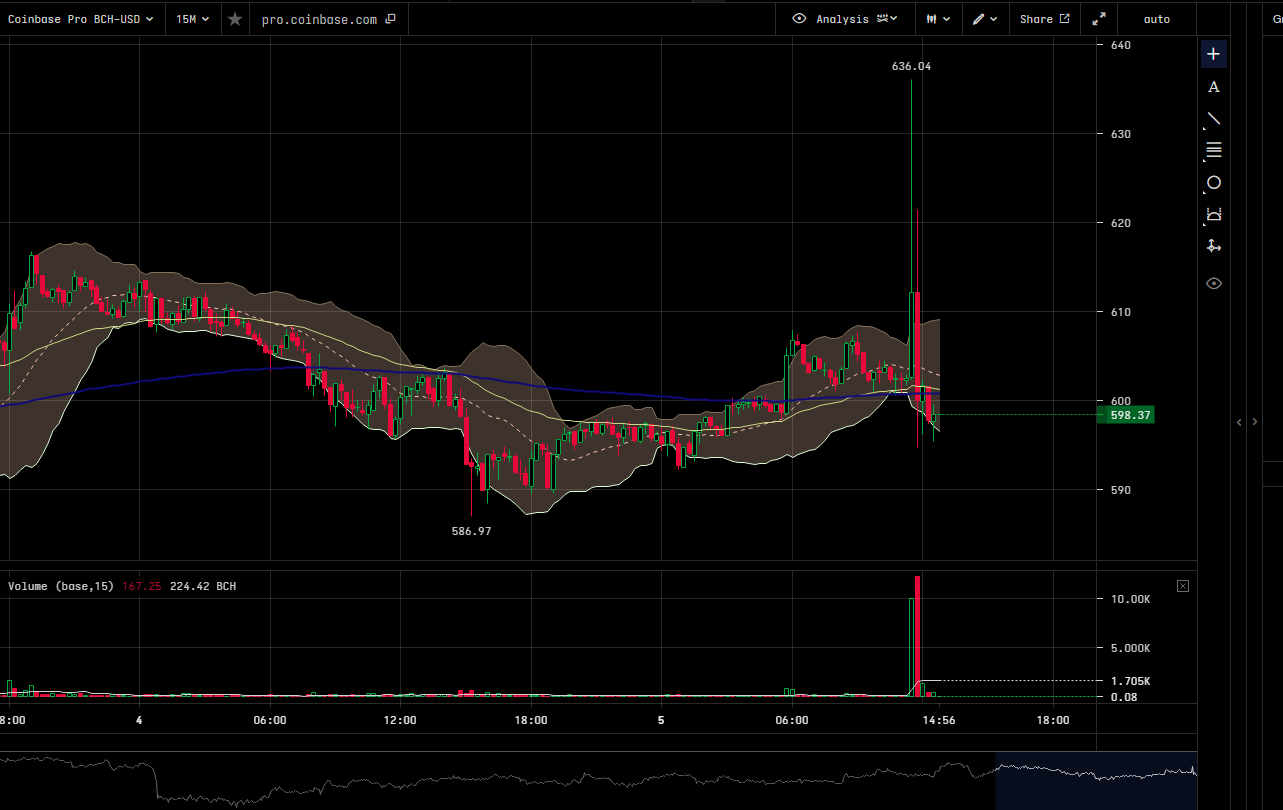Select the text annotation tool
Screen dimensions: 1283x810
pos(1214,87)
